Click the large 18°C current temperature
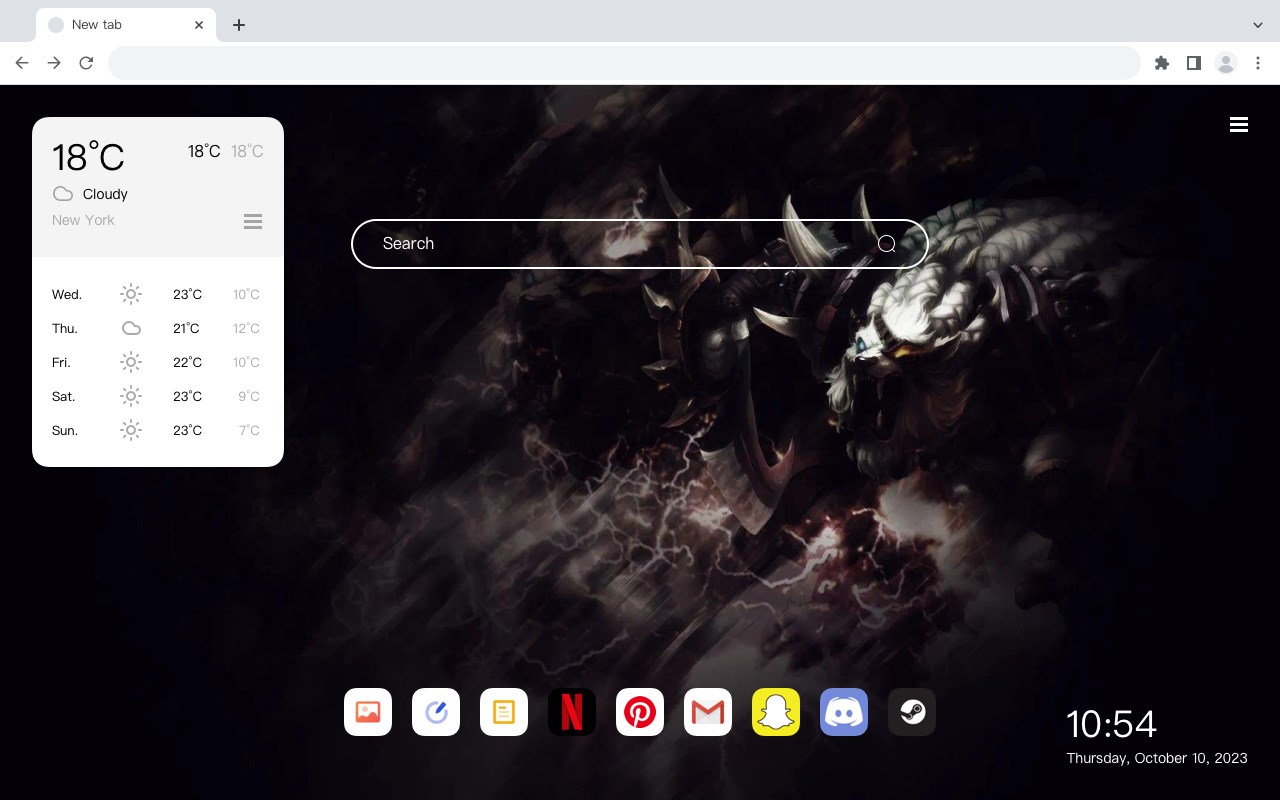The width and height of the screenshot is (1280, 800). [88, 157]
